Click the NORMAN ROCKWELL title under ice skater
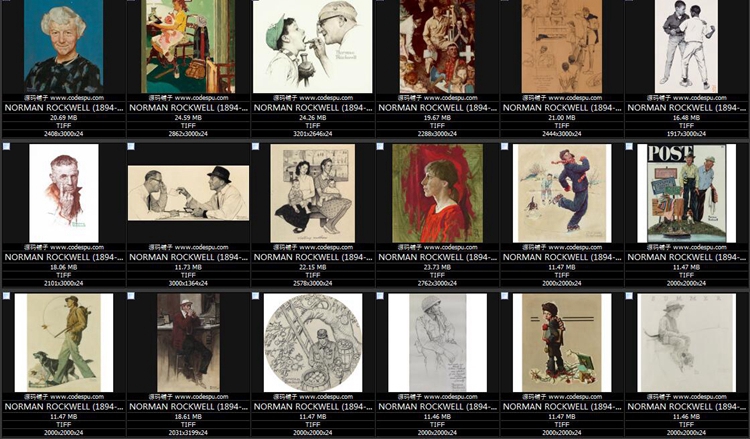750x439 pixels. 562,257
